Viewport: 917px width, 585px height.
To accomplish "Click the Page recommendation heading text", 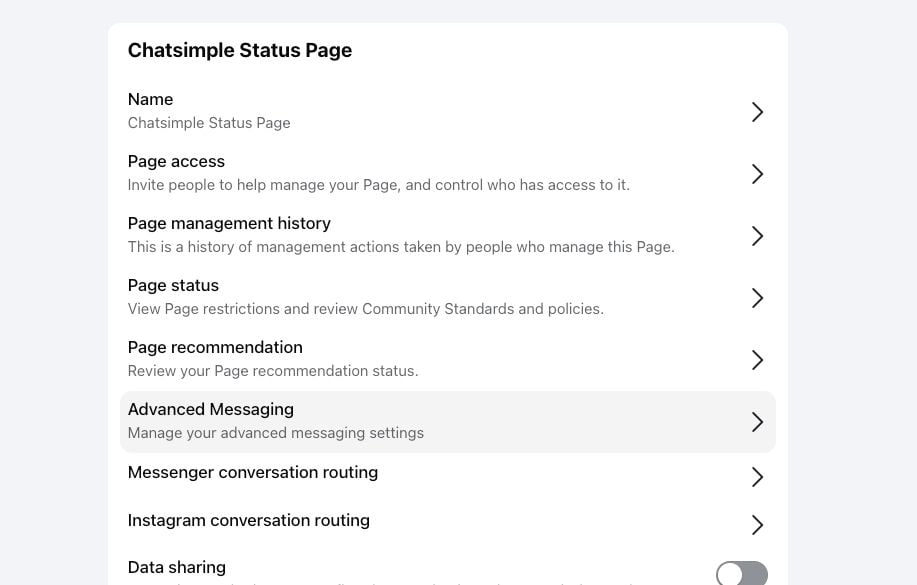I will pos(215,348).
